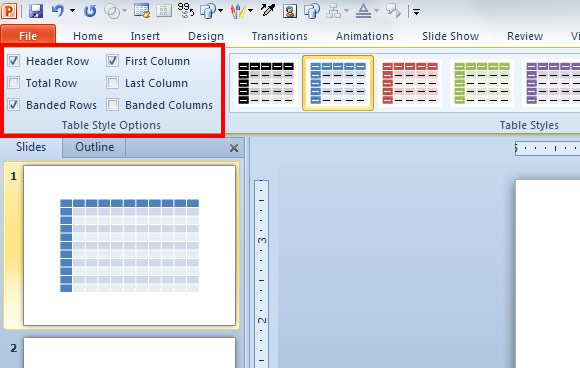This screenshot has height=368, width=580.
Task: Click the stacked shapes icon without arrow
Action: (x=312, y=11)
